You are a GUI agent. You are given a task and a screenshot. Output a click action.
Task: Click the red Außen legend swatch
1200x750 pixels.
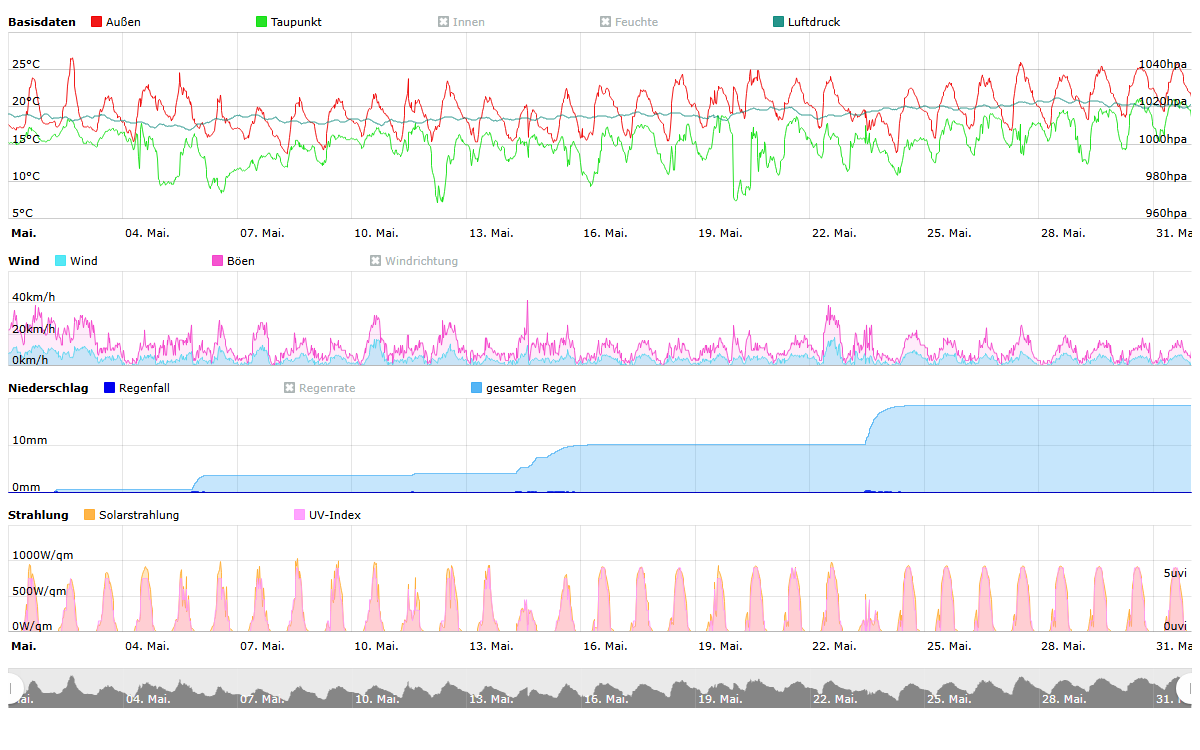tap(97, 22)
